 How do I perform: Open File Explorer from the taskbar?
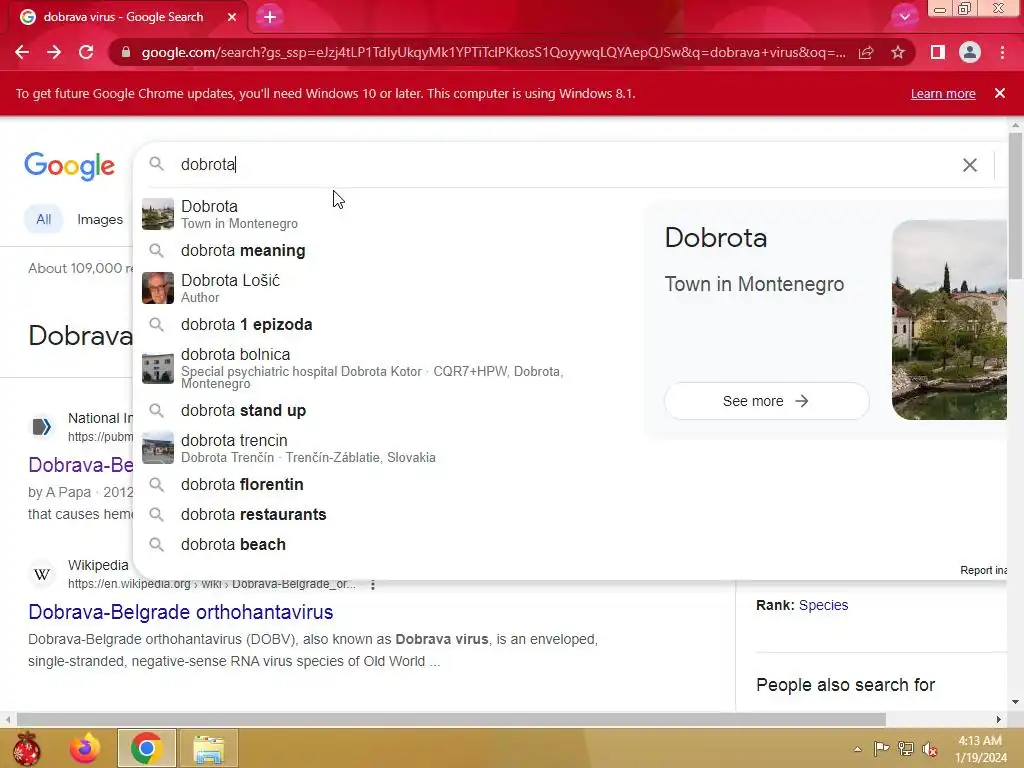(x=208, y=748)
